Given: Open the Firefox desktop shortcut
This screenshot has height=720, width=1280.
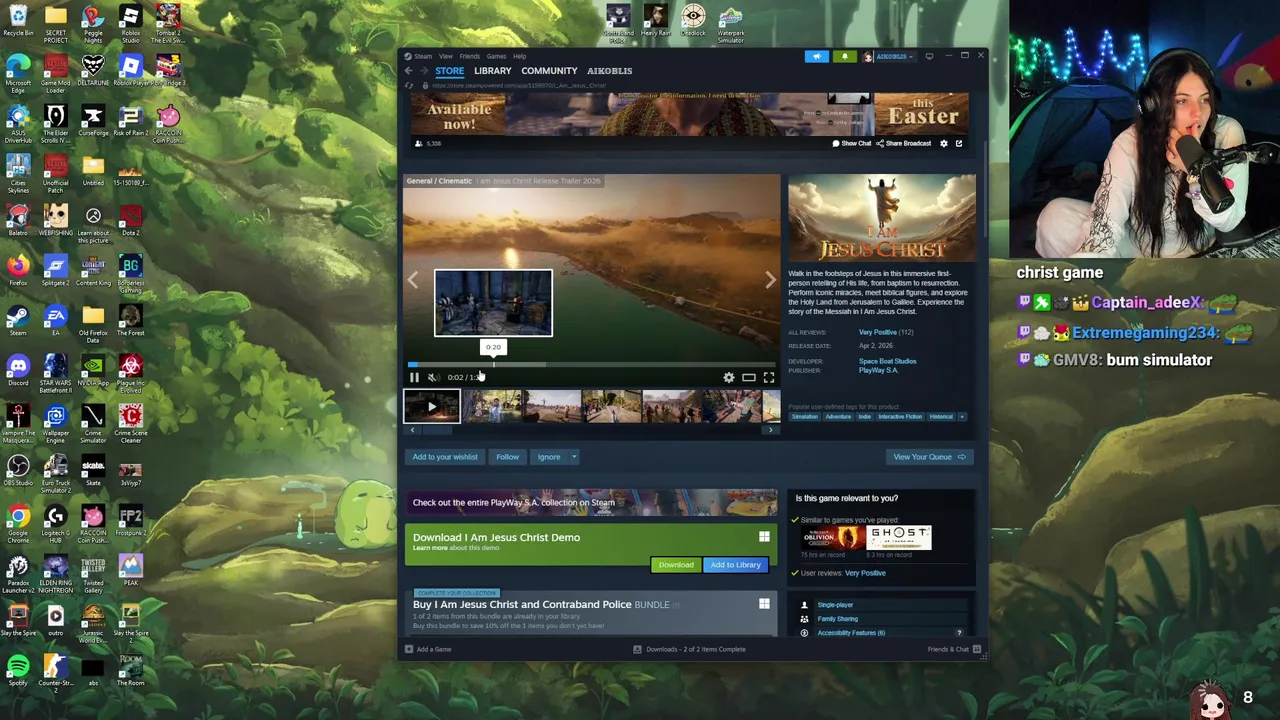Looking at the screenshot, I should pos(18,269).
